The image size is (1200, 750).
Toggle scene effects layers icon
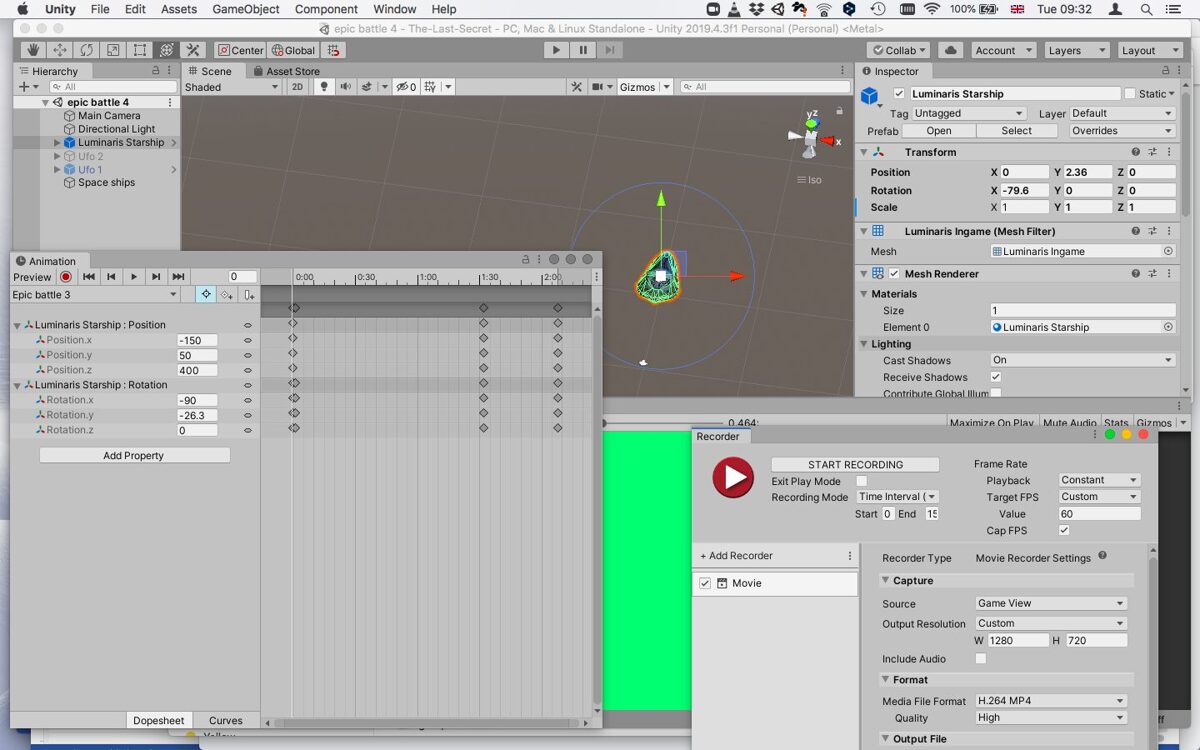(369, 87)
